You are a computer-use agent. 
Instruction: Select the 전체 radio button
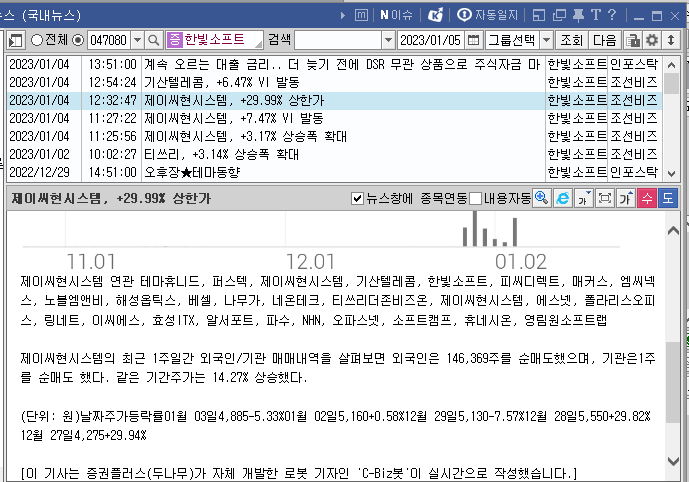[x=37, y=40]
